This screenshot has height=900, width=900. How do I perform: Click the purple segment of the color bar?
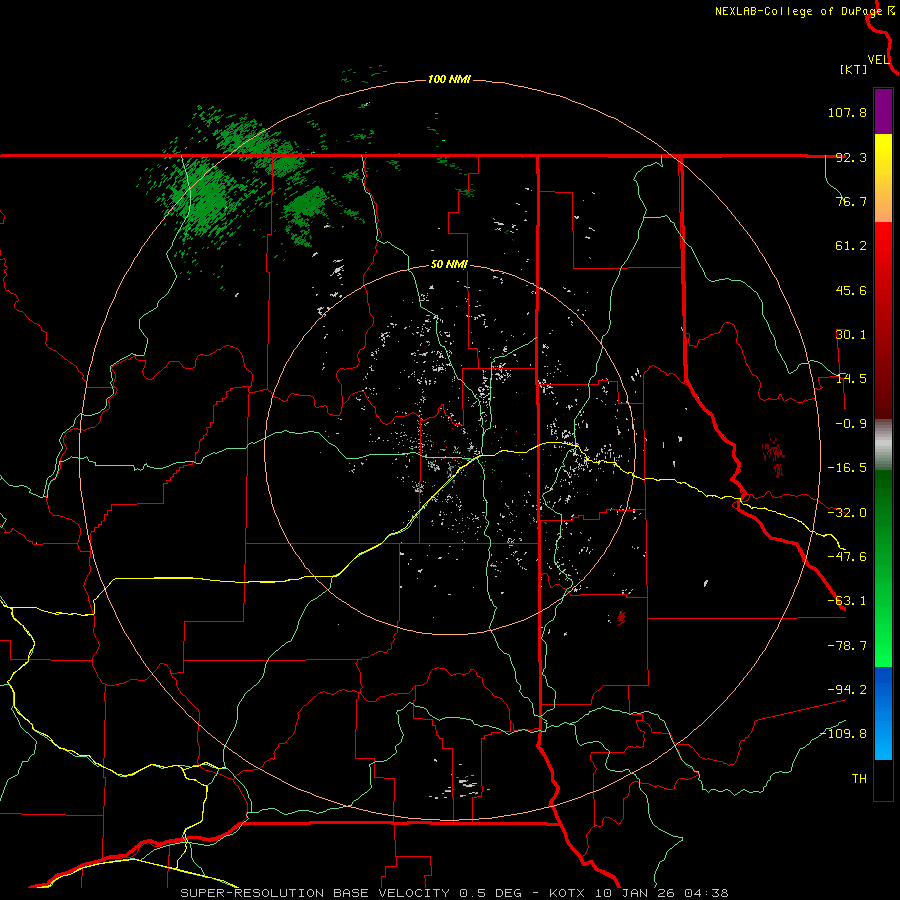click(x=883, y=111)
